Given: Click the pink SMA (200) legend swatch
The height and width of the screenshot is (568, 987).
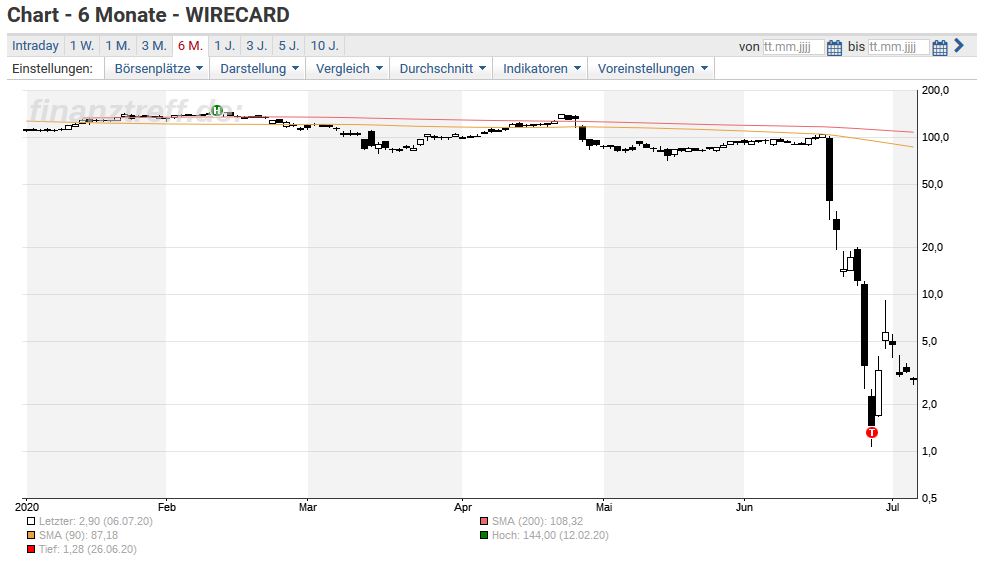Looking at the screenshot, I should [484, 521].
